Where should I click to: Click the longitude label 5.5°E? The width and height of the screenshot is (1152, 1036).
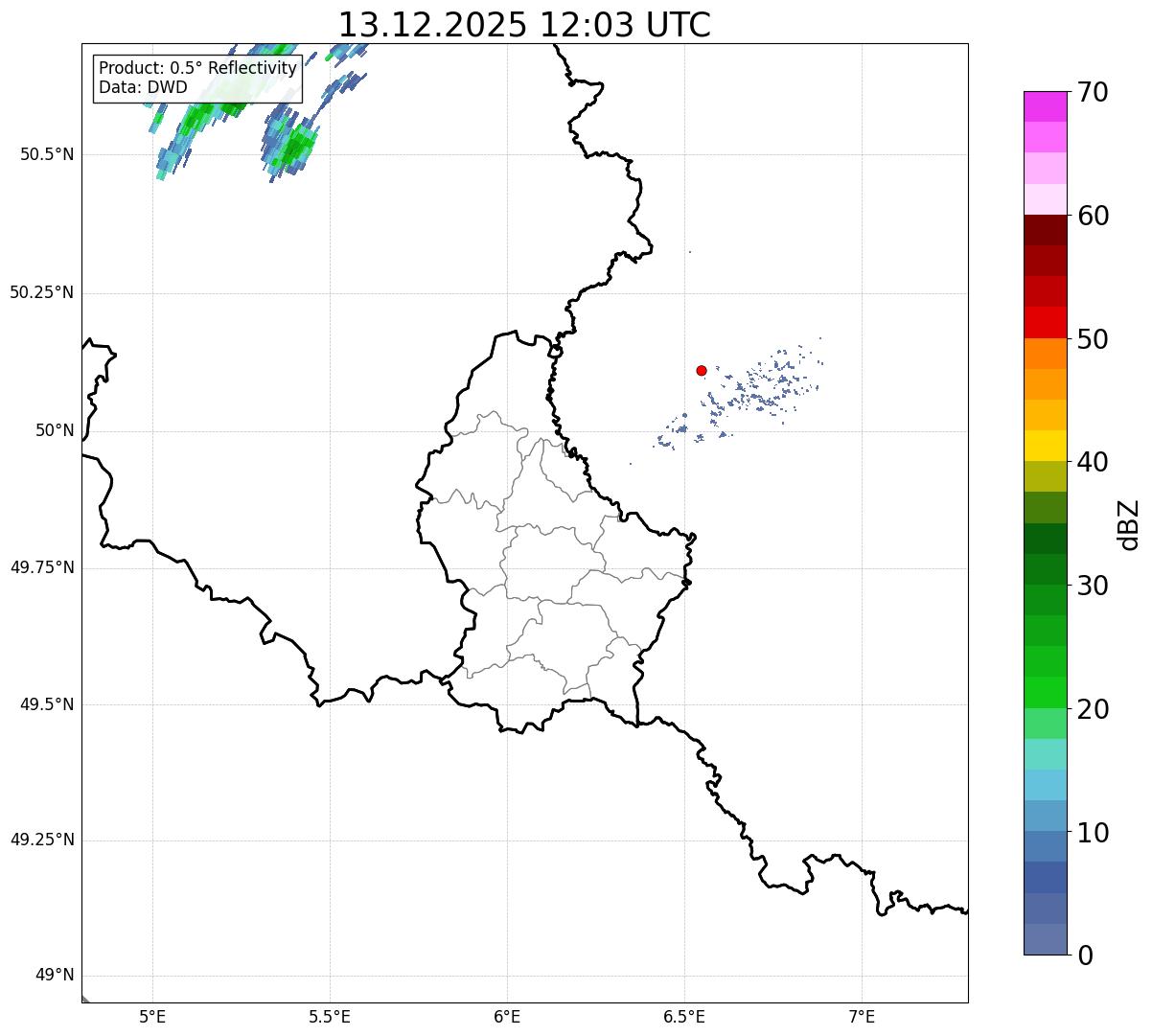pos(330,1016)
